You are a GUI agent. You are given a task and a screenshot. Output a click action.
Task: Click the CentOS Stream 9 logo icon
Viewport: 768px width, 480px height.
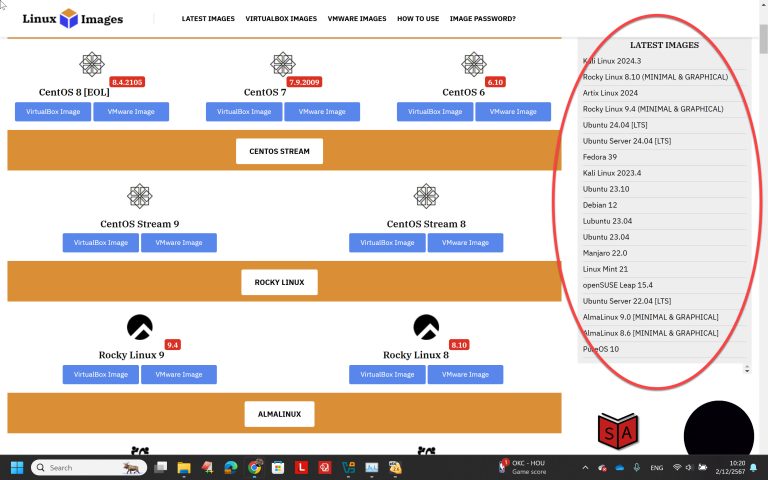point(140,196)
